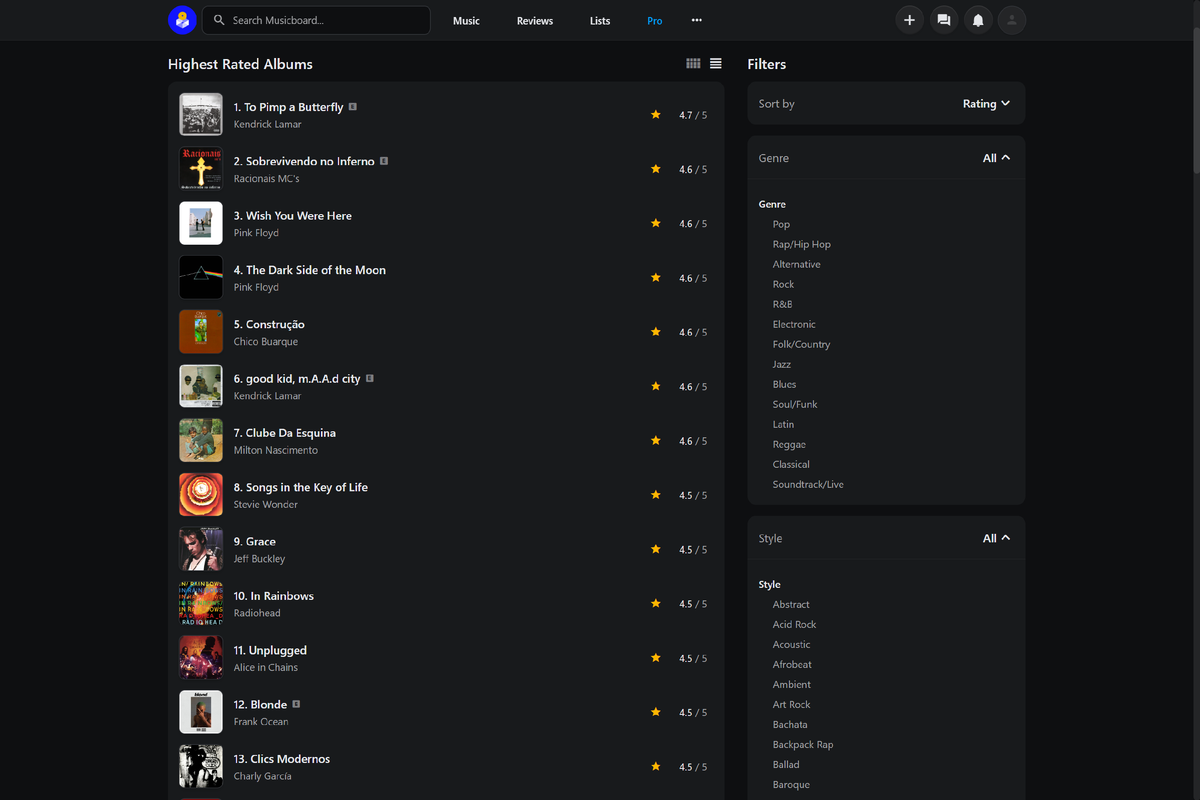Image resolution: width=1200 pixels, height=800 pixels.
Task: Select the Pop genre filter
Action: click(781, 225)
